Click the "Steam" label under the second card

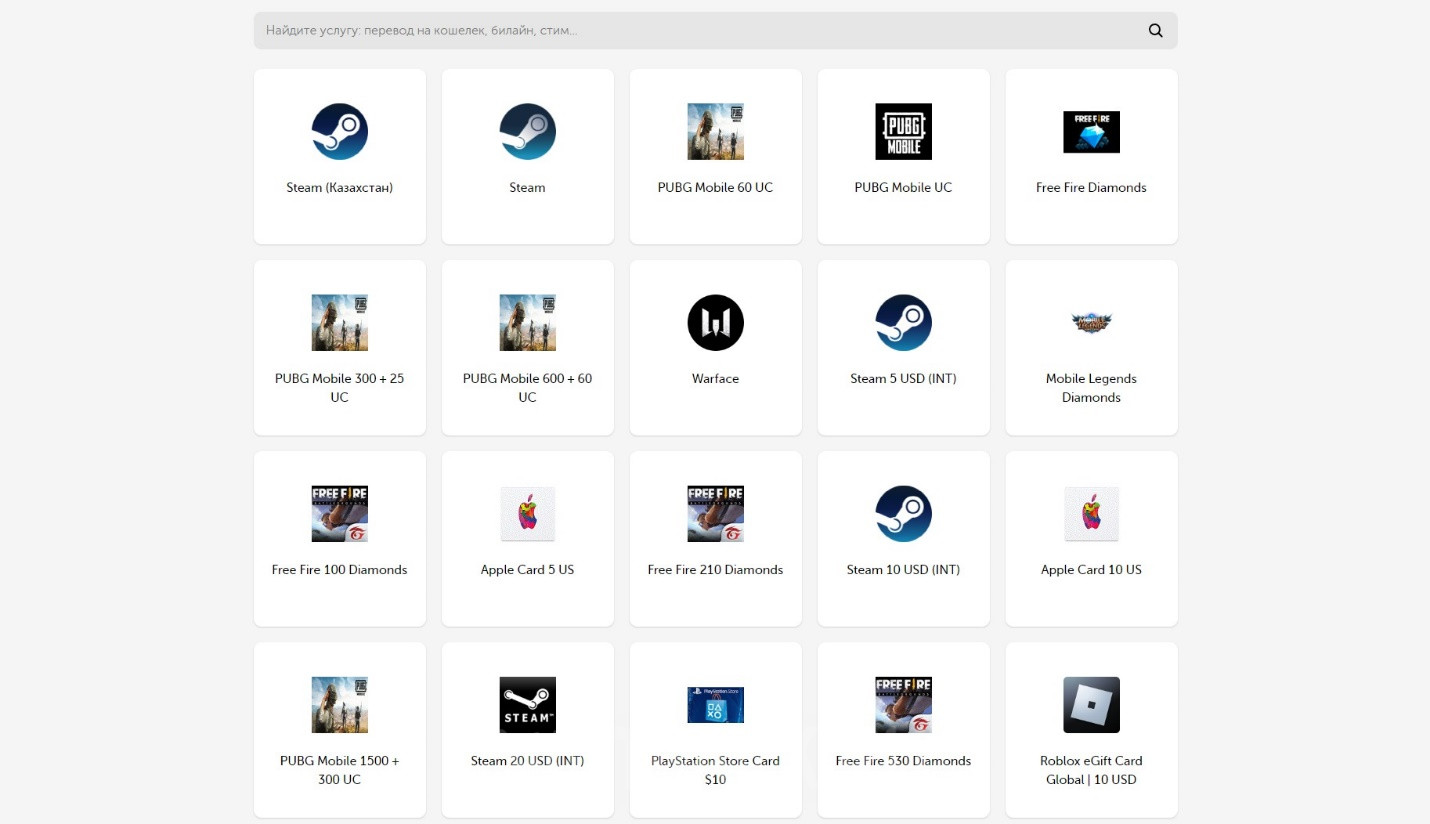[528, 188]
